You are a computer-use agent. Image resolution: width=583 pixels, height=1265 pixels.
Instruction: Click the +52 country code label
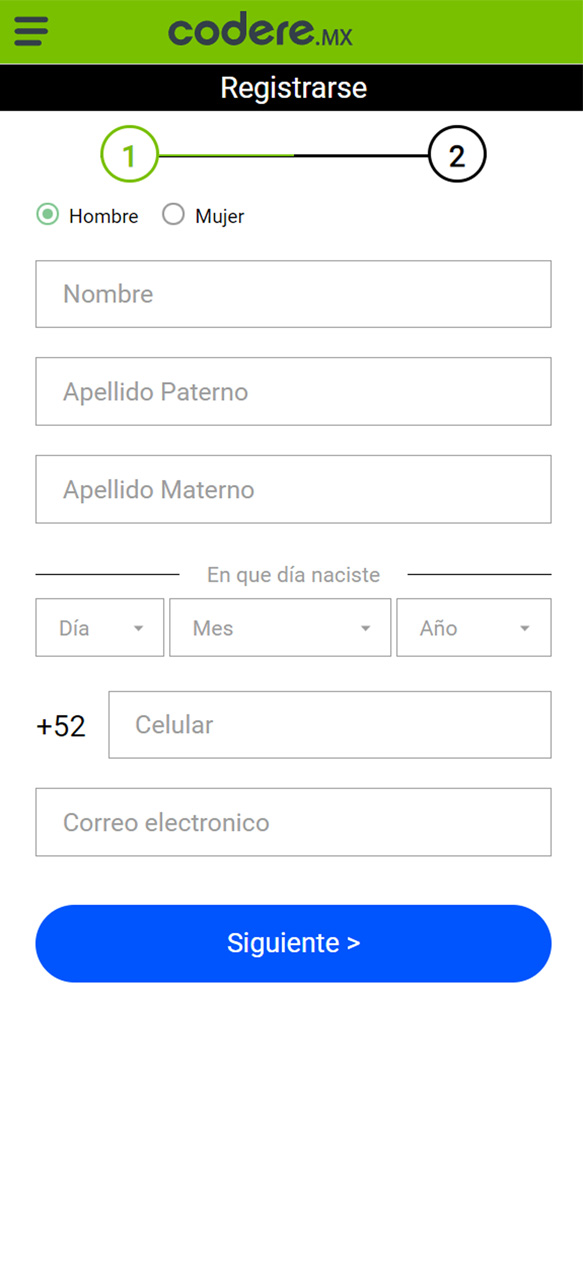[61, 726]
